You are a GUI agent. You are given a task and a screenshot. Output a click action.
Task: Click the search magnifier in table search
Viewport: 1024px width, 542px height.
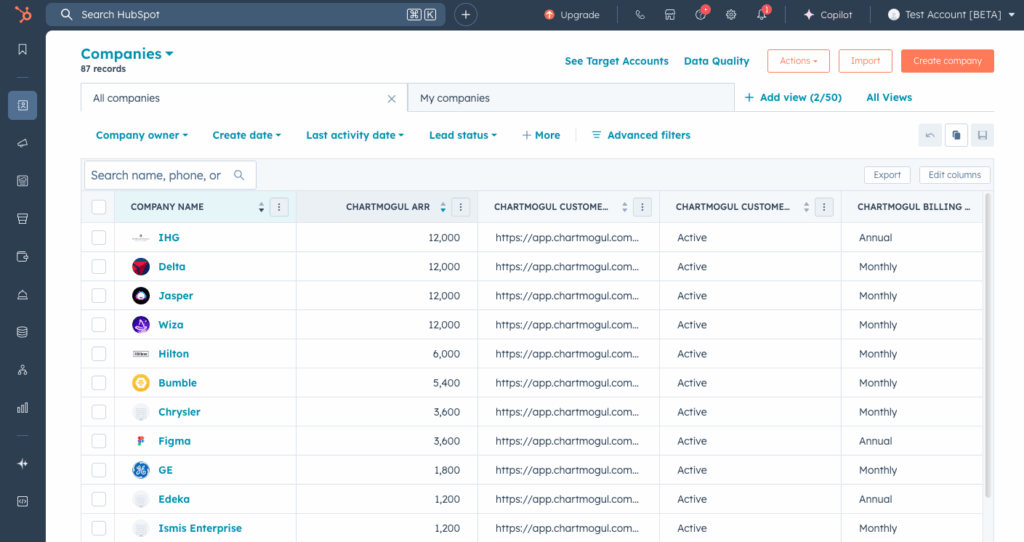click(x=239, y=175)
